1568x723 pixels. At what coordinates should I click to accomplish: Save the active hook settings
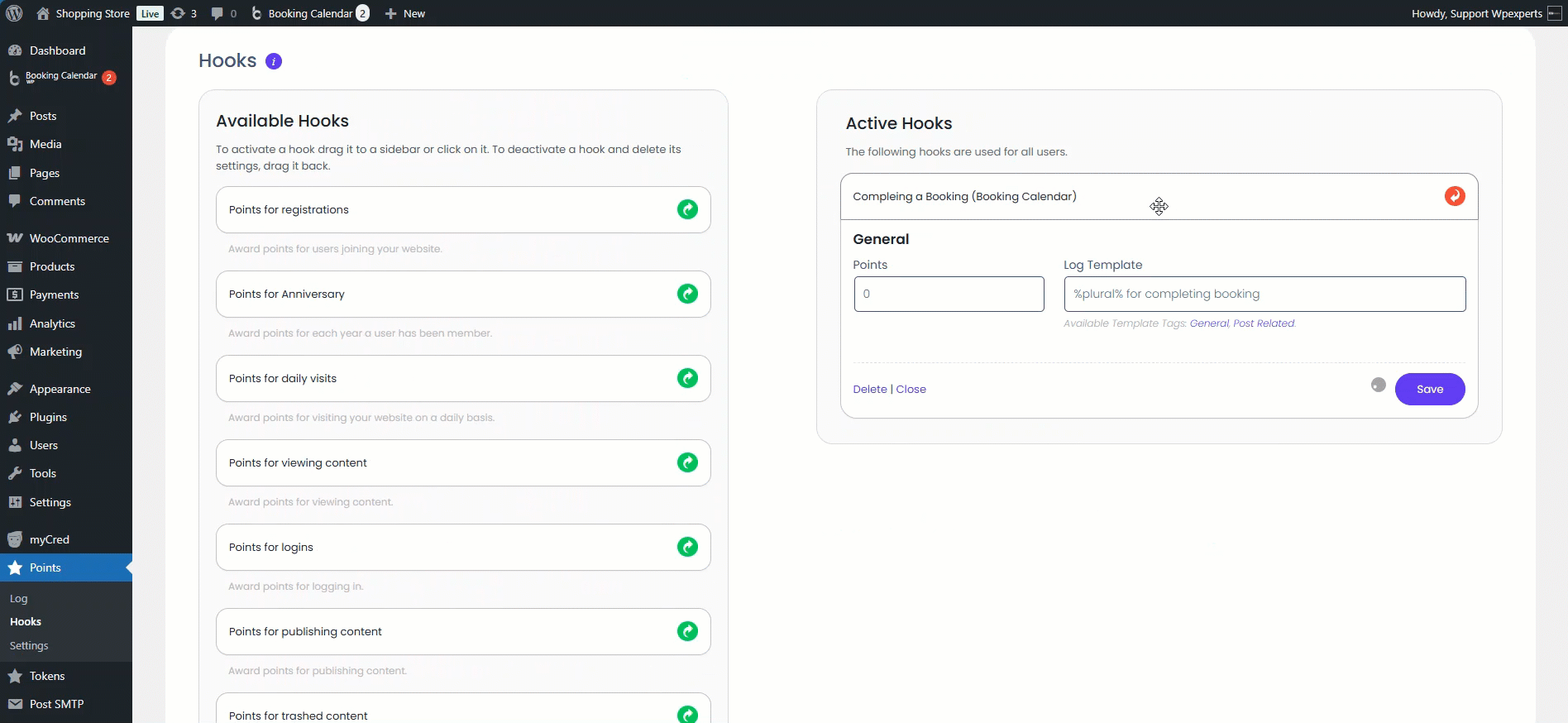pyautogui.click(x=1429, y=389)
